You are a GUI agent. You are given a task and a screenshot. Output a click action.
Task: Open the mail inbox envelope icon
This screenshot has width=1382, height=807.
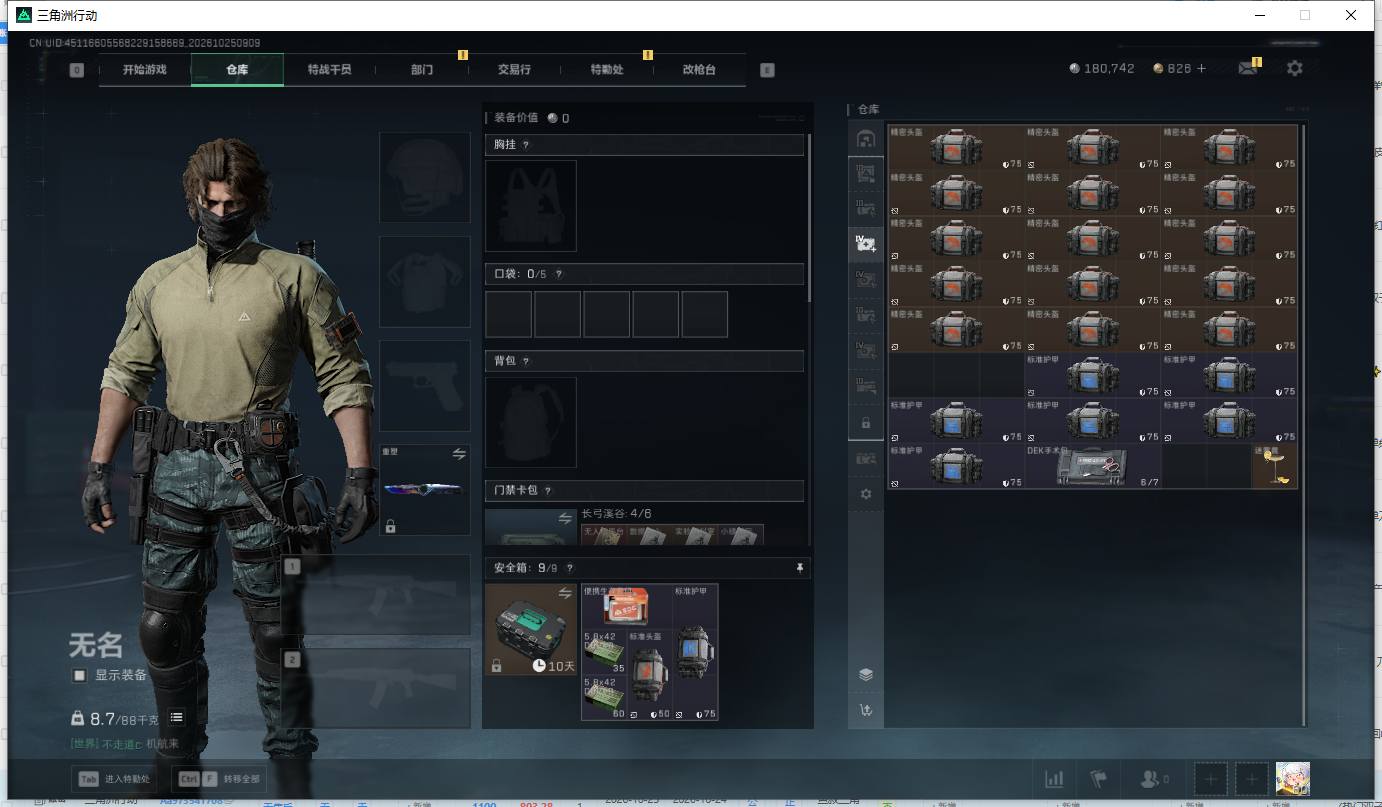[1247, 69]
